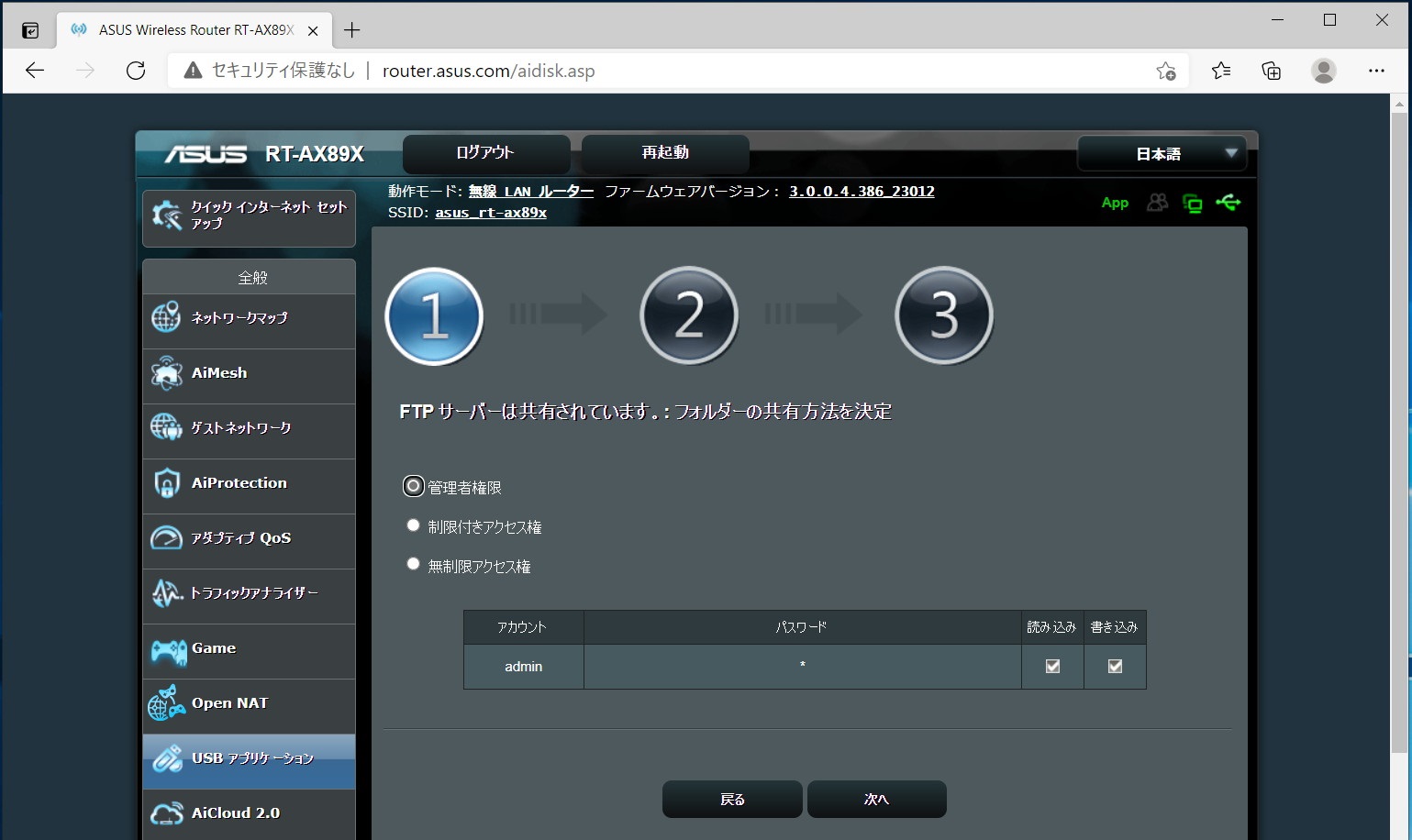Open the 無線 LAN ルーター mode link
Screen dimensions: 1412x840
[531, 191]
